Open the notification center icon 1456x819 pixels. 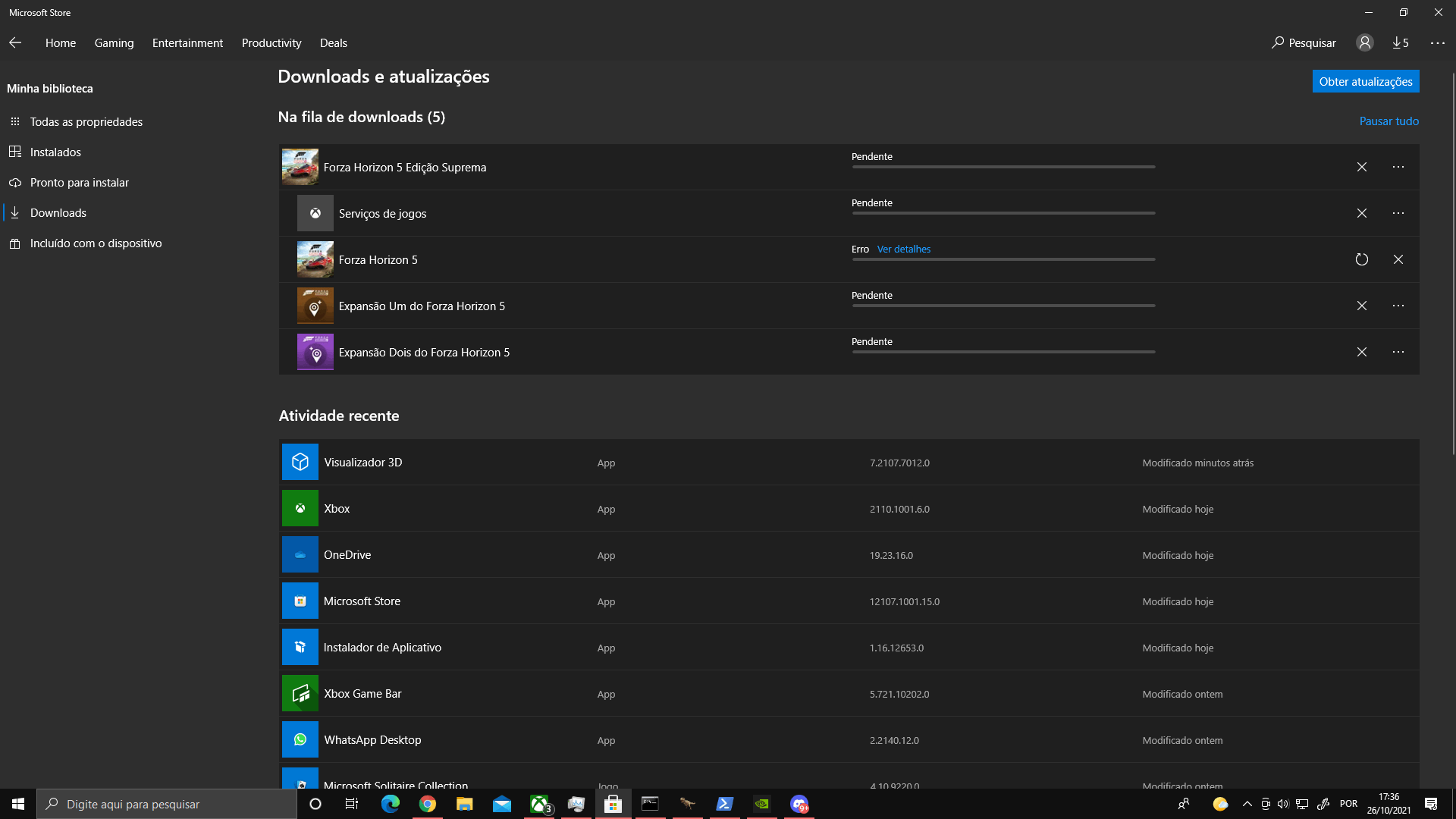(x=1431, y=804)
